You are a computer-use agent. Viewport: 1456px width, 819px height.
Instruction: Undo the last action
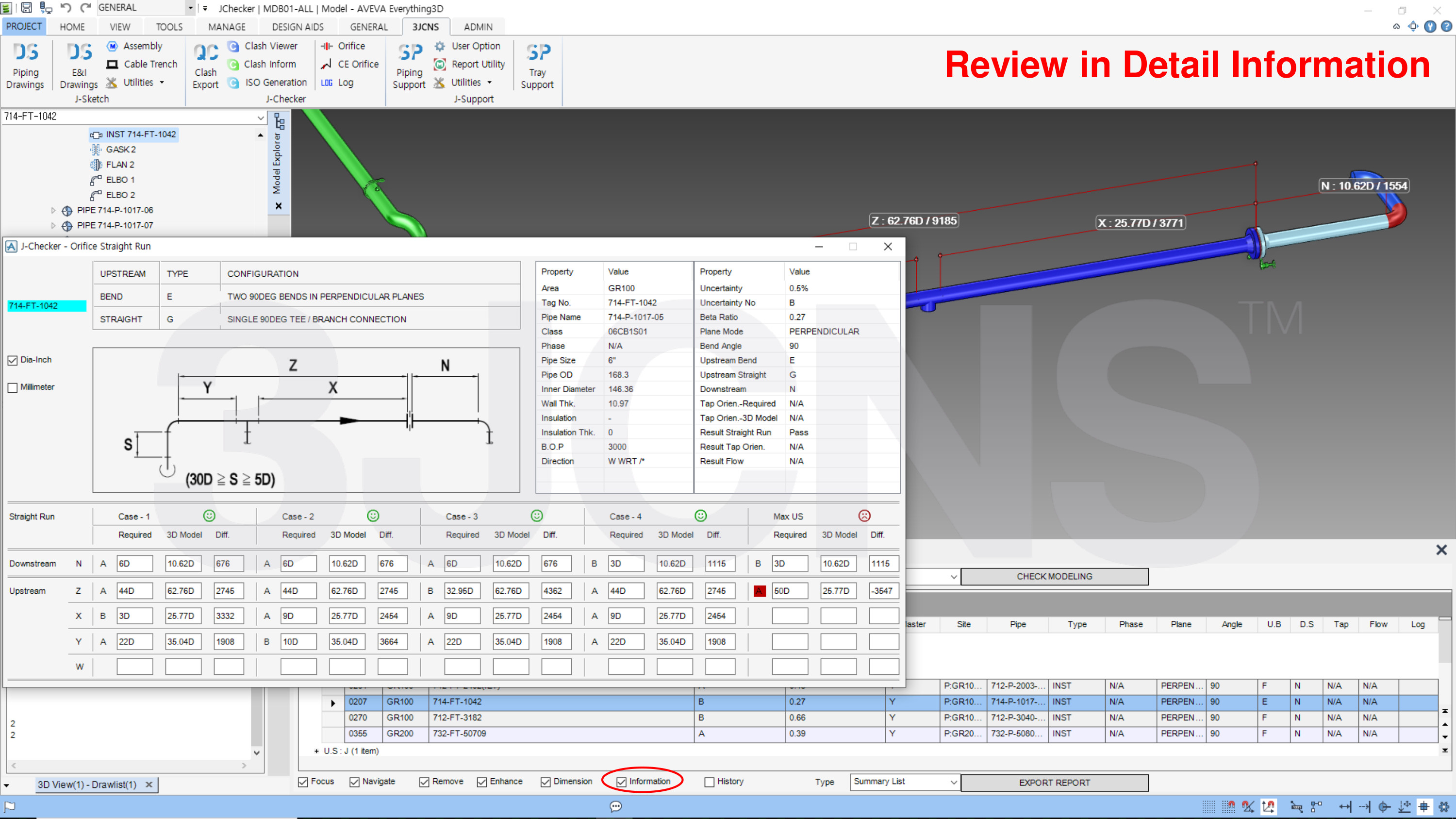[66, 8]
